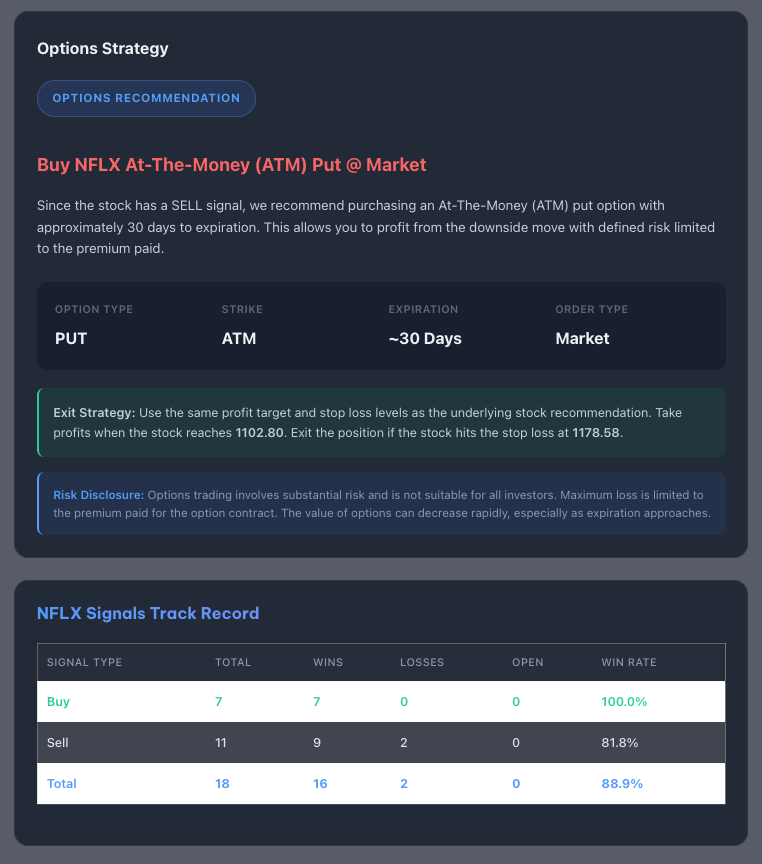The width and height of the screenshot is (762, 864).
Task: Click the Losses column header
Action: (422, 662)
